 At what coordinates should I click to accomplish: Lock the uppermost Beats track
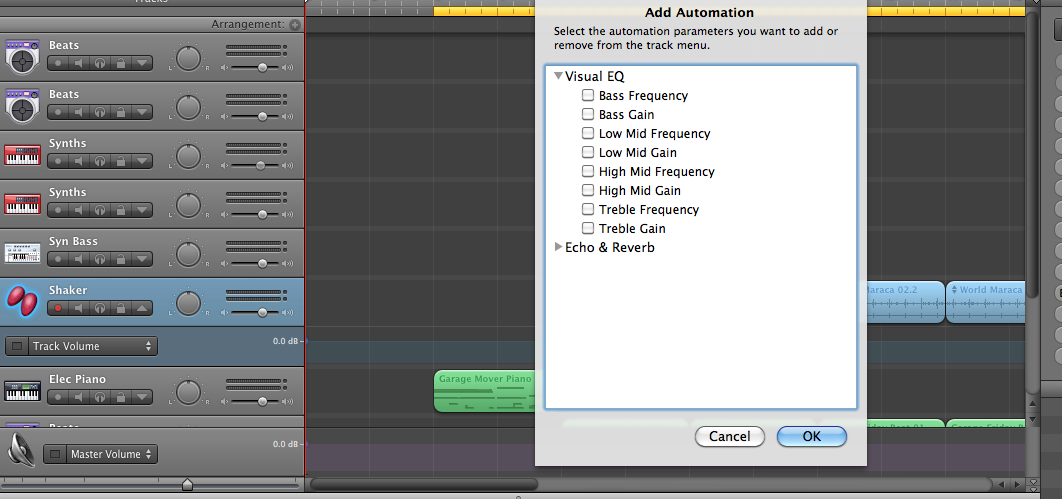point(121,63)
